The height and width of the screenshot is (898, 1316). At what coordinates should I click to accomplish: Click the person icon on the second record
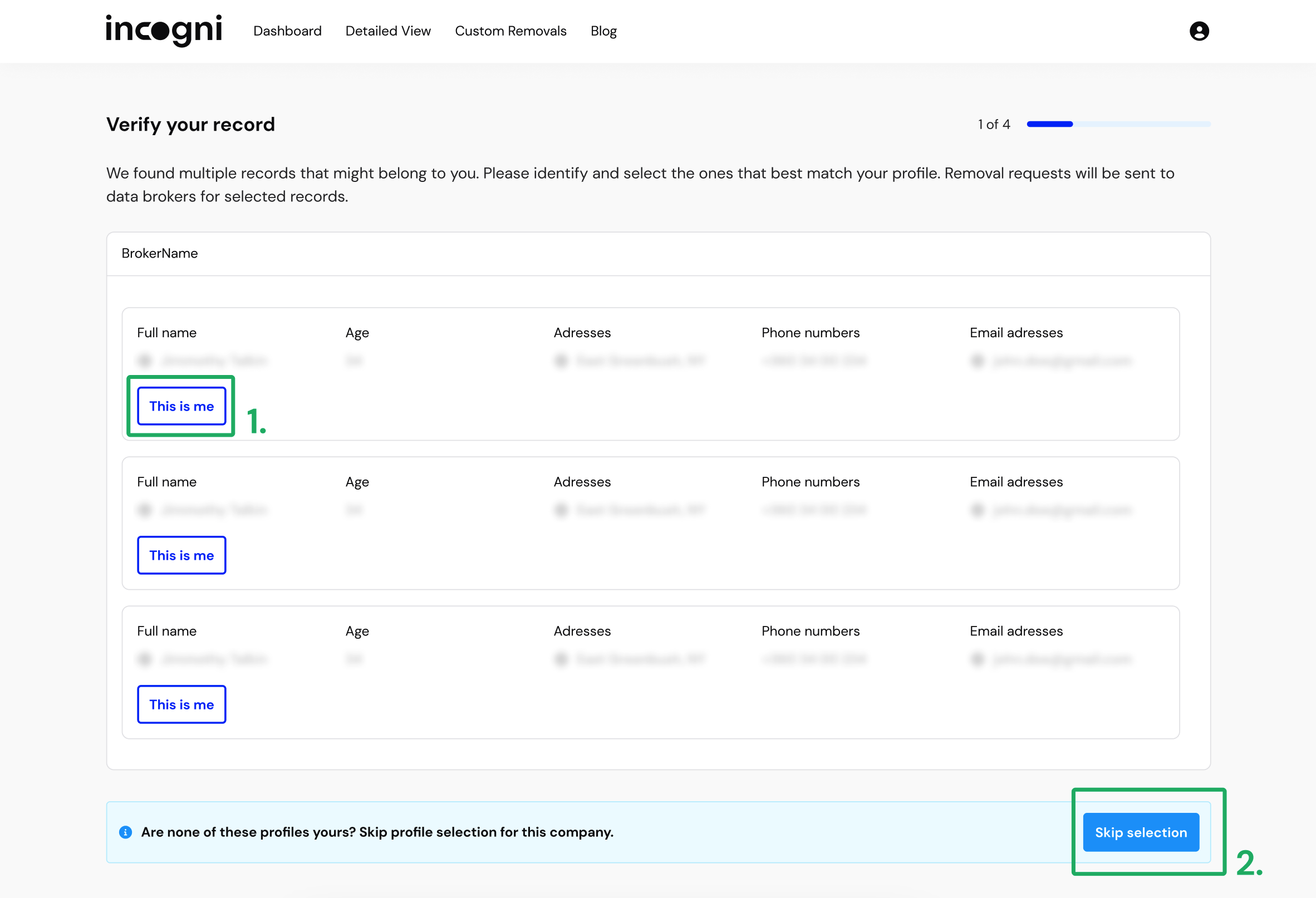[x=145, y=510]
